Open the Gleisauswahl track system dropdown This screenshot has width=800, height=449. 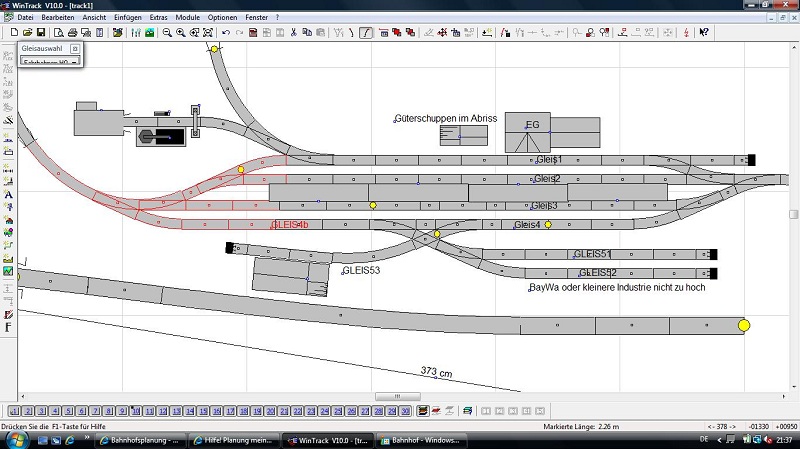74,63
